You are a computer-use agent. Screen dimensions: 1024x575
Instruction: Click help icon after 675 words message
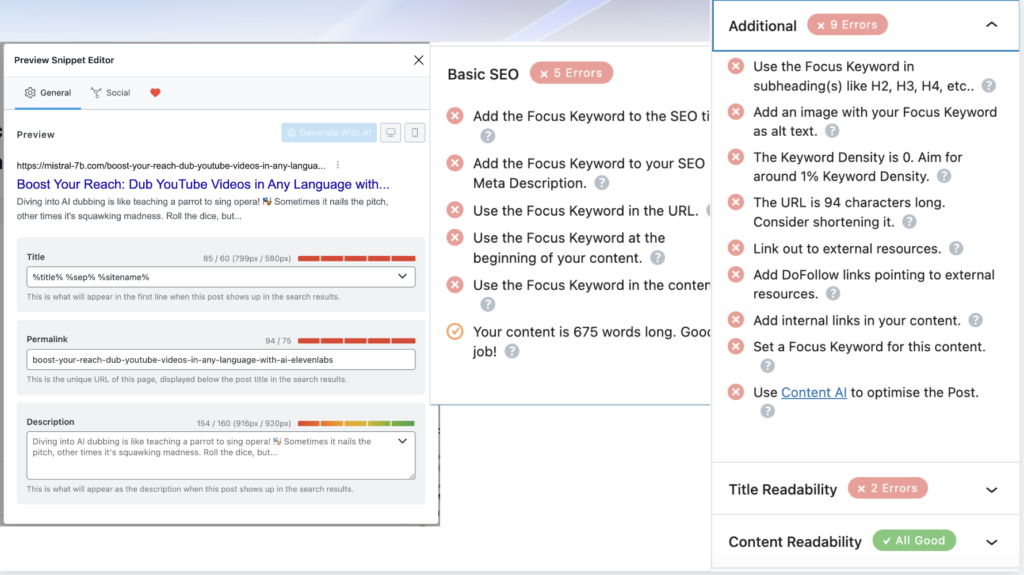coord(512,351)
